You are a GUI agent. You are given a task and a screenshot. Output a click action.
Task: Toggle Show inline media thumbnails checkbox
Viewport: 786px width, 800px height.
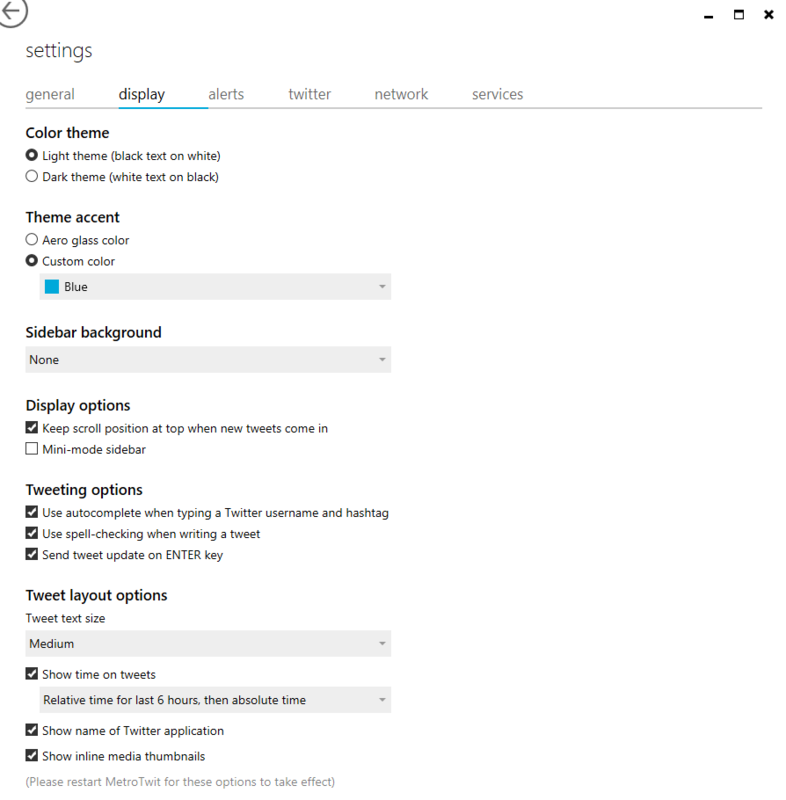point(32,756)
